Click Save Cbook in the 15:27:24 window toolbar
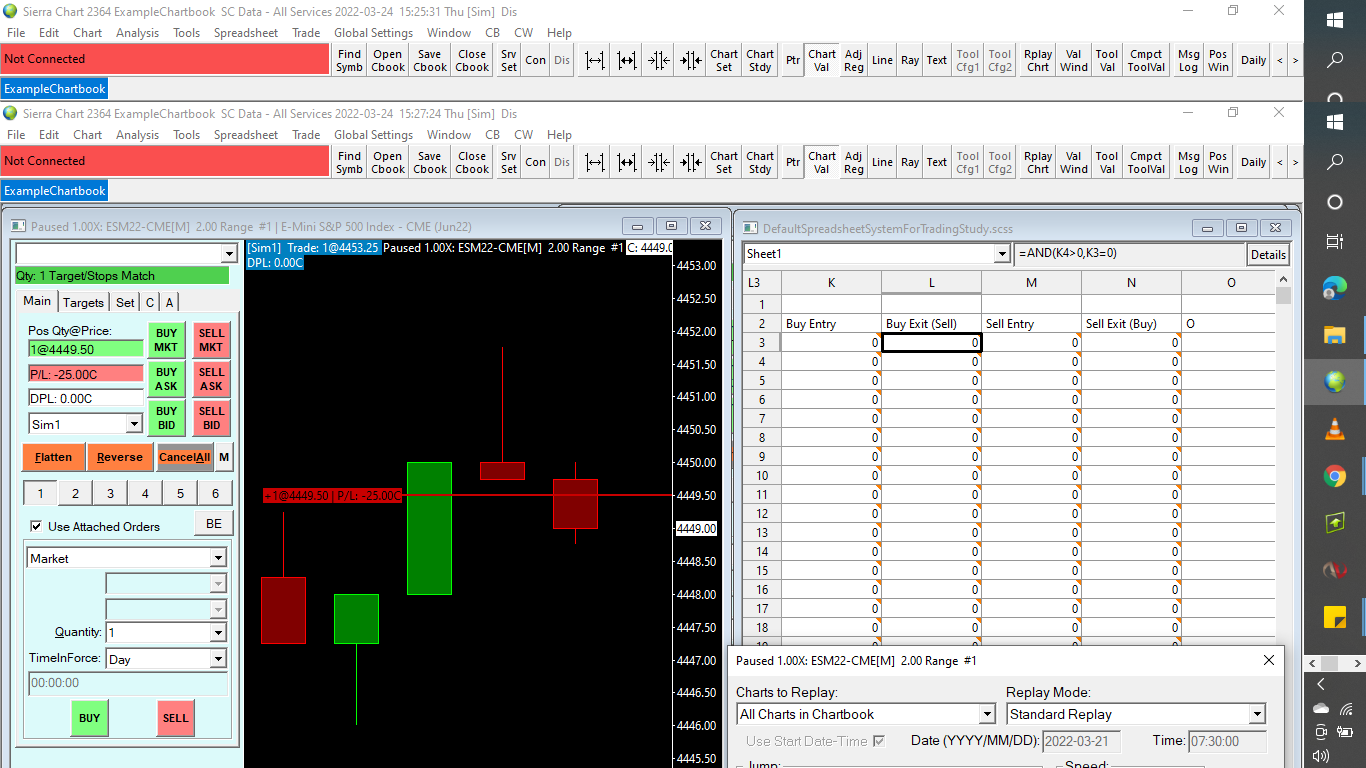Image resolution: width=1366 pixels, height=768 pixels. [x=430, y=162]
